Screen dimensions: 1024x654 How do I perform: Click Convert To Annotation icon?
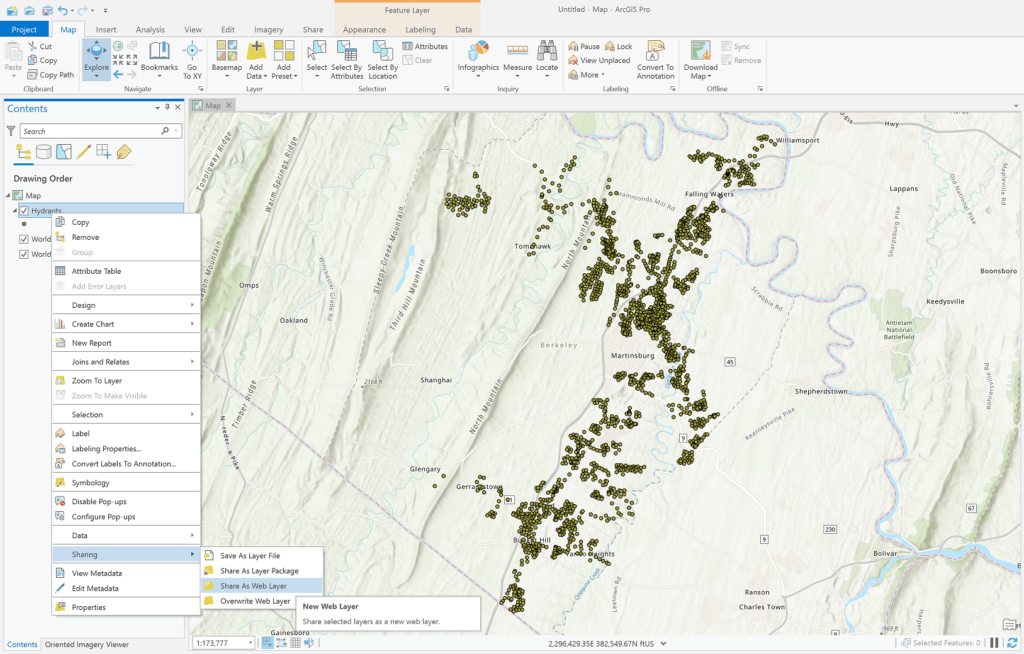pos(656,51)
